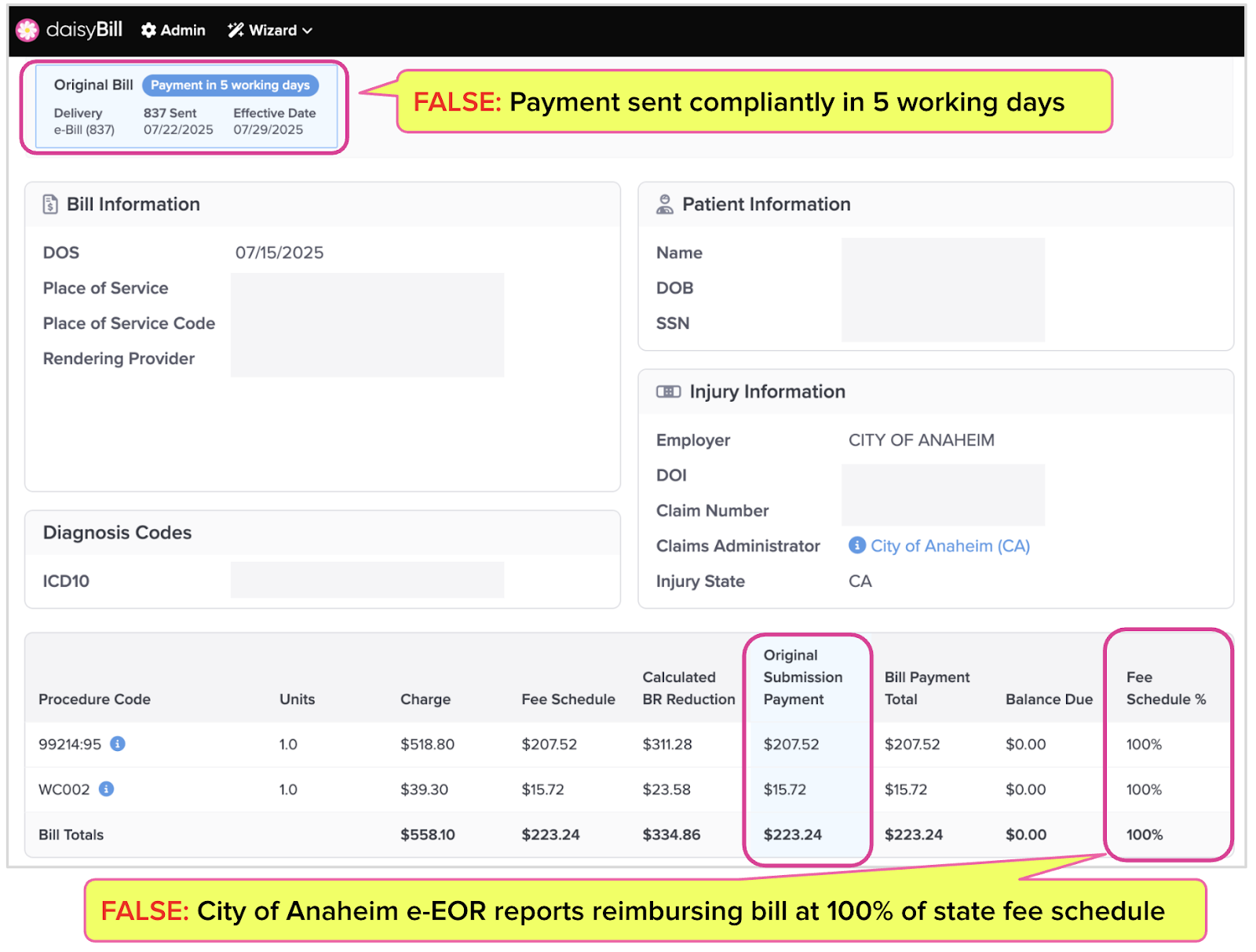Image resolution: width=1256 pixels, height=952 pixels.
Task: Open the Wizard menu
Action: [x=272, y=31]
